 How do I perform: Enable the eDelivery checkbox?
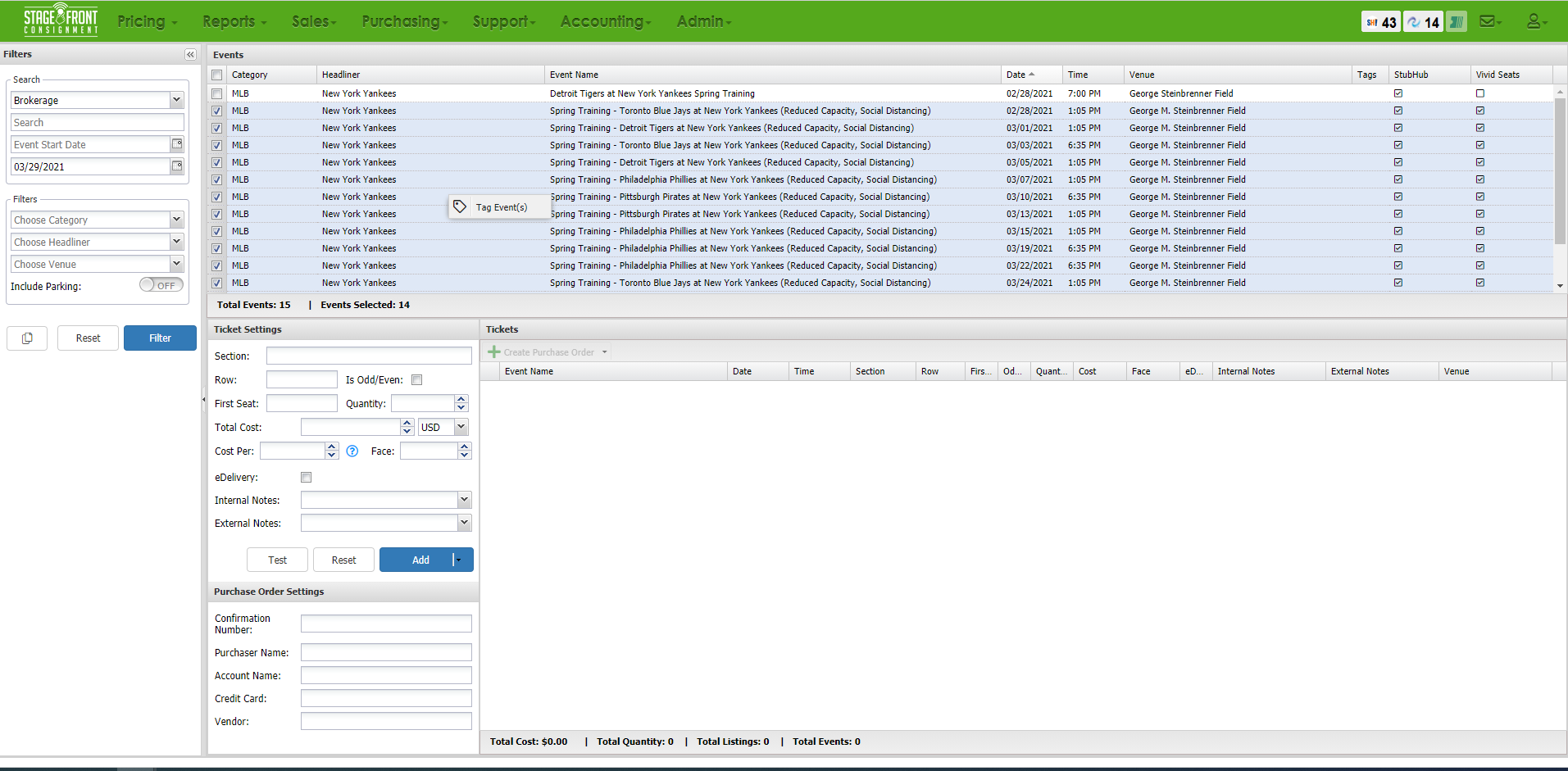307,478
